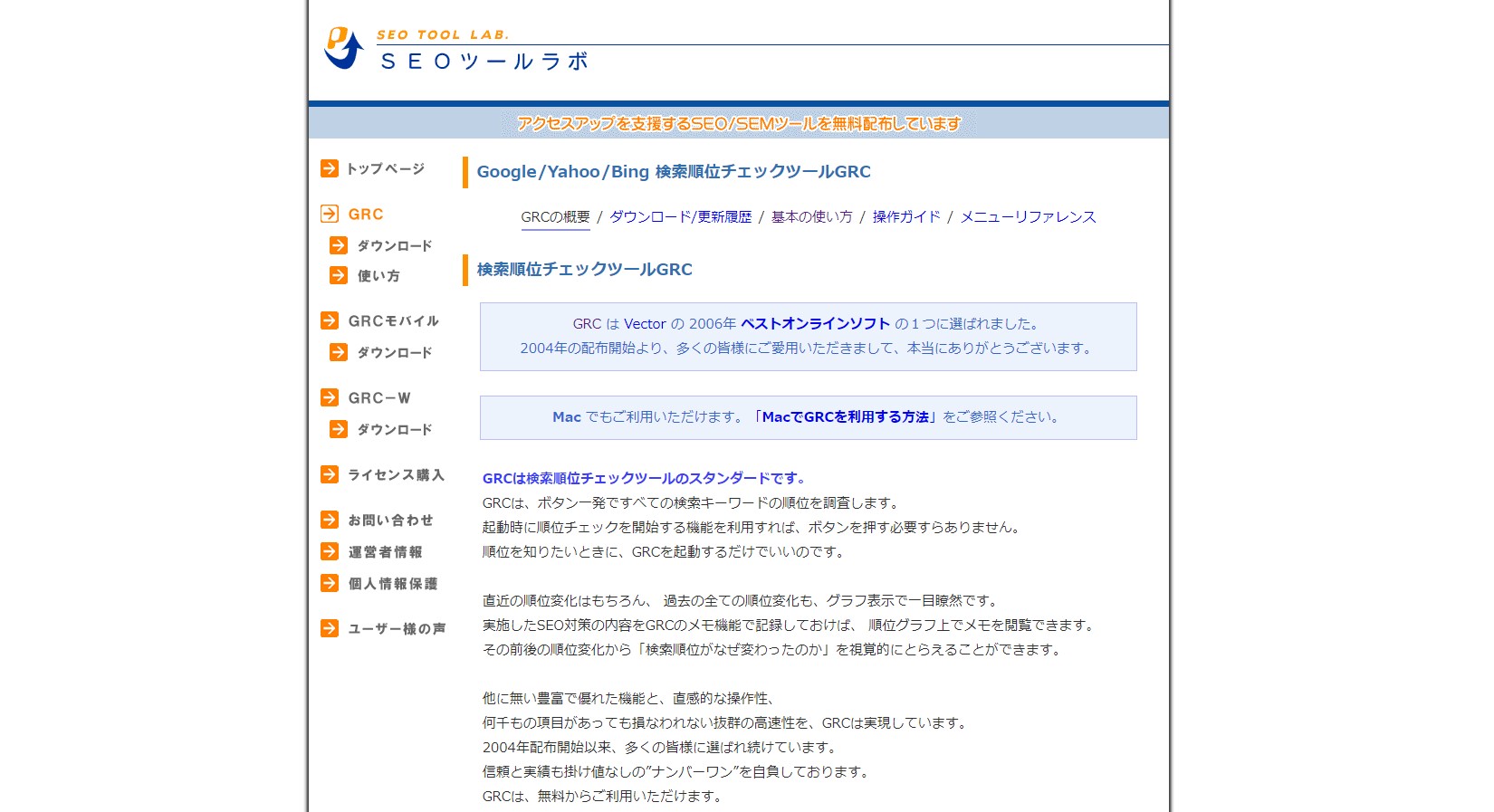Click subheading 検索順位チェックツールGRC
Screen dimensions: 1494x812
[x=585, y=270]
